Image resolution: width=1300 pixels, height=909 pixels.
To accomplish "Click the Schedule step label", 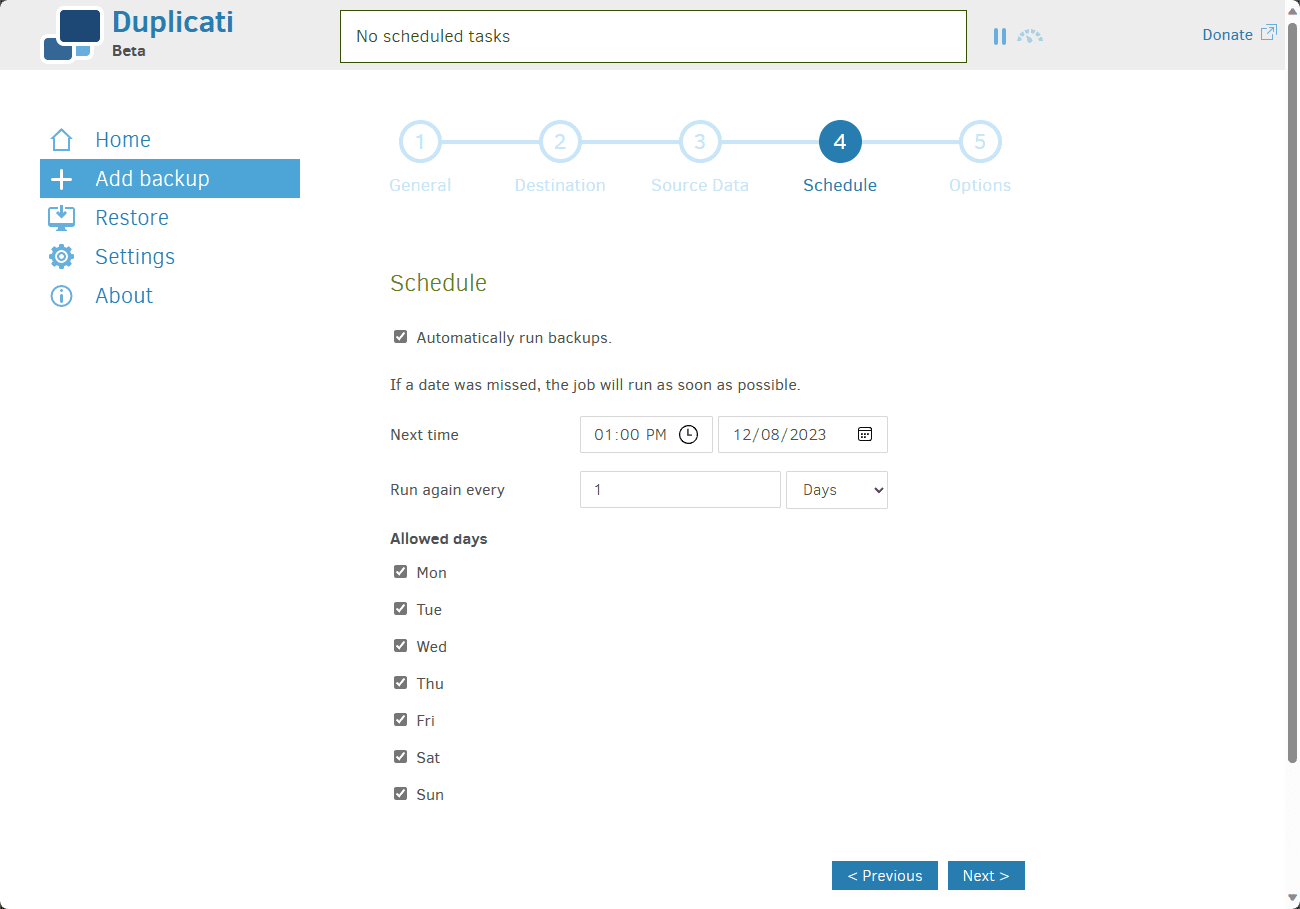I will pyautogui.click(x=840, y=185).
